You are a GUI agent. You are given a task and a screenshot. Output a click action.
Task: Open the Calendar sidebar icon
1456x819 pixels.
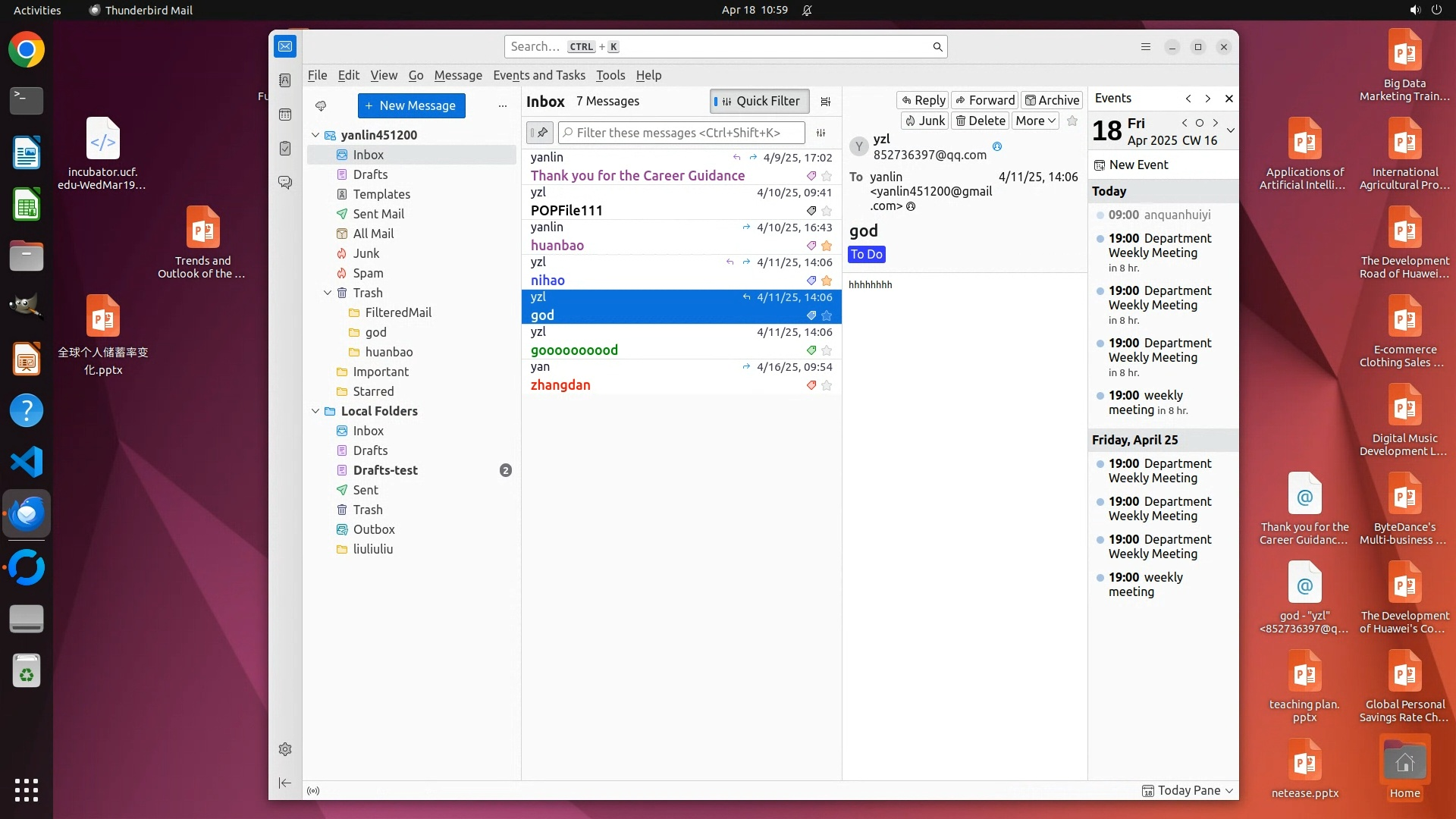[285, 115]
